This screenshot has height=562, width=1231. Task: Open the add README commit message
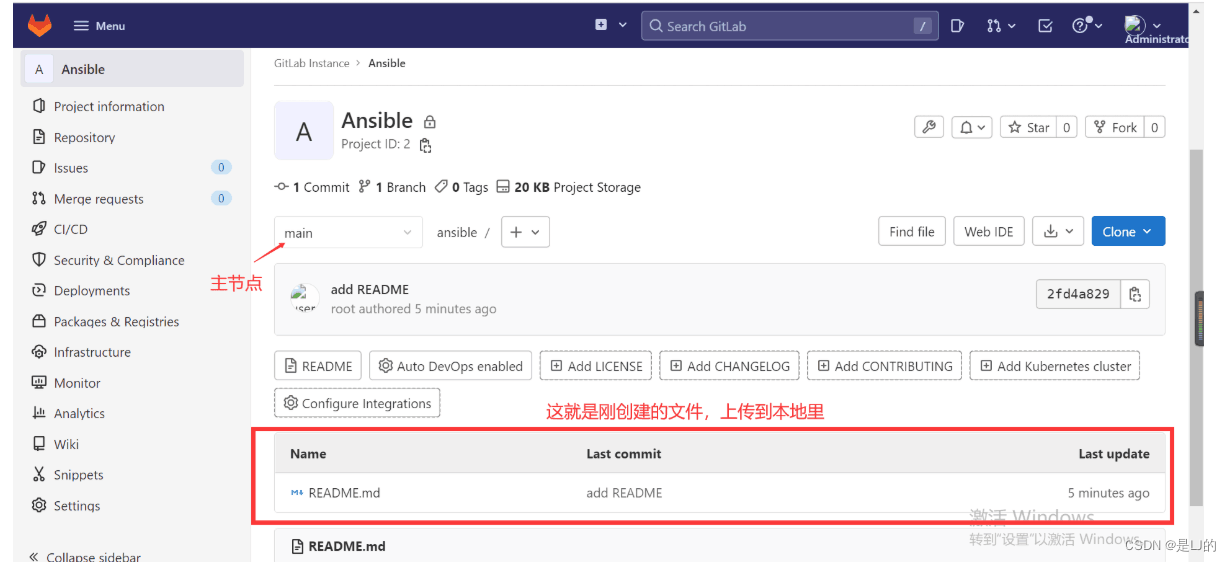coord(370,289)
